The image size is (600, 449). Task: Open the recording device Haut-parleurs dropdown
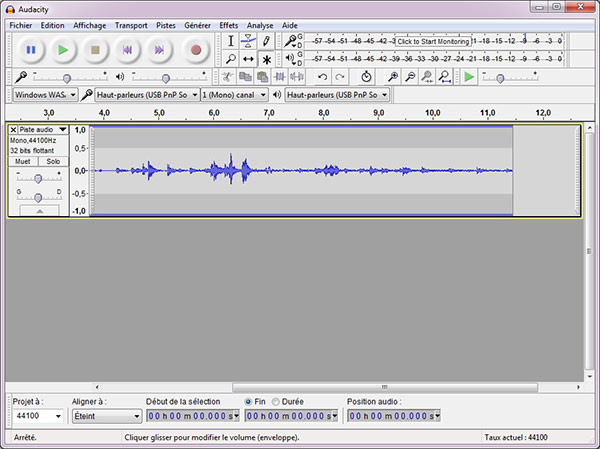click(147, 95)
